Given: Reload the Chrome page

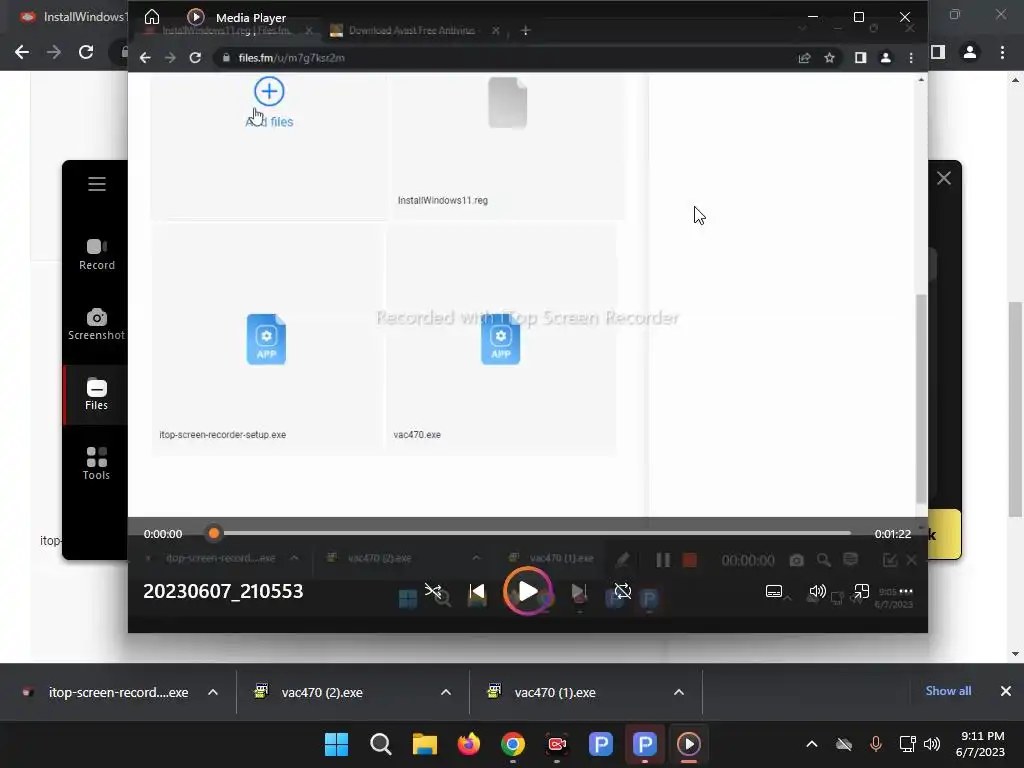Looking at the screenshot, I should (x=86, y=52).
